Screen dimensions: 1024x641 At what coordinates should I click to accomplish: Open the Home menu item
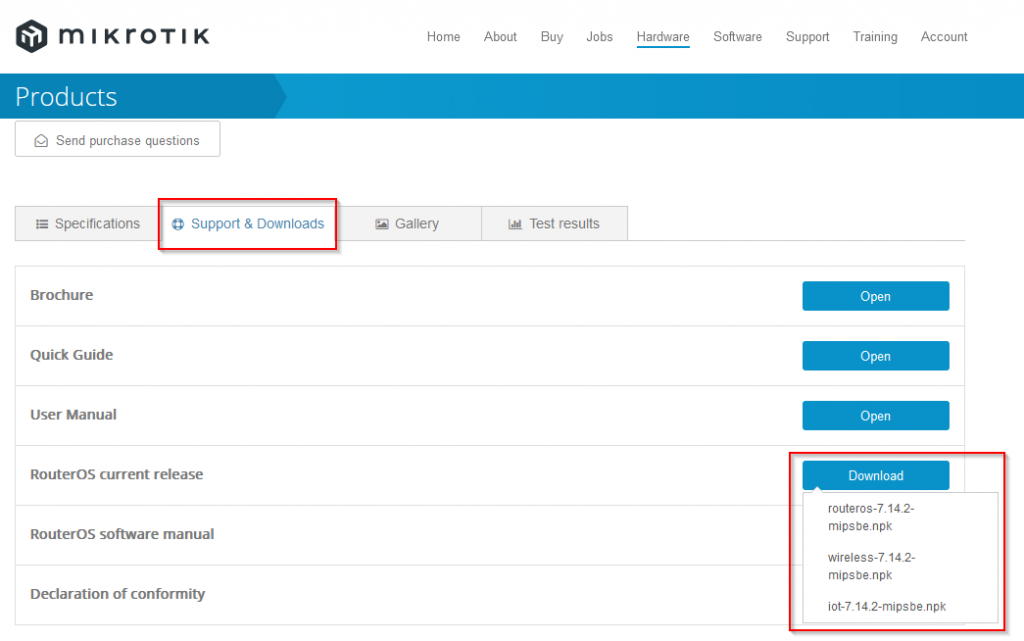(x=443, y=37)
